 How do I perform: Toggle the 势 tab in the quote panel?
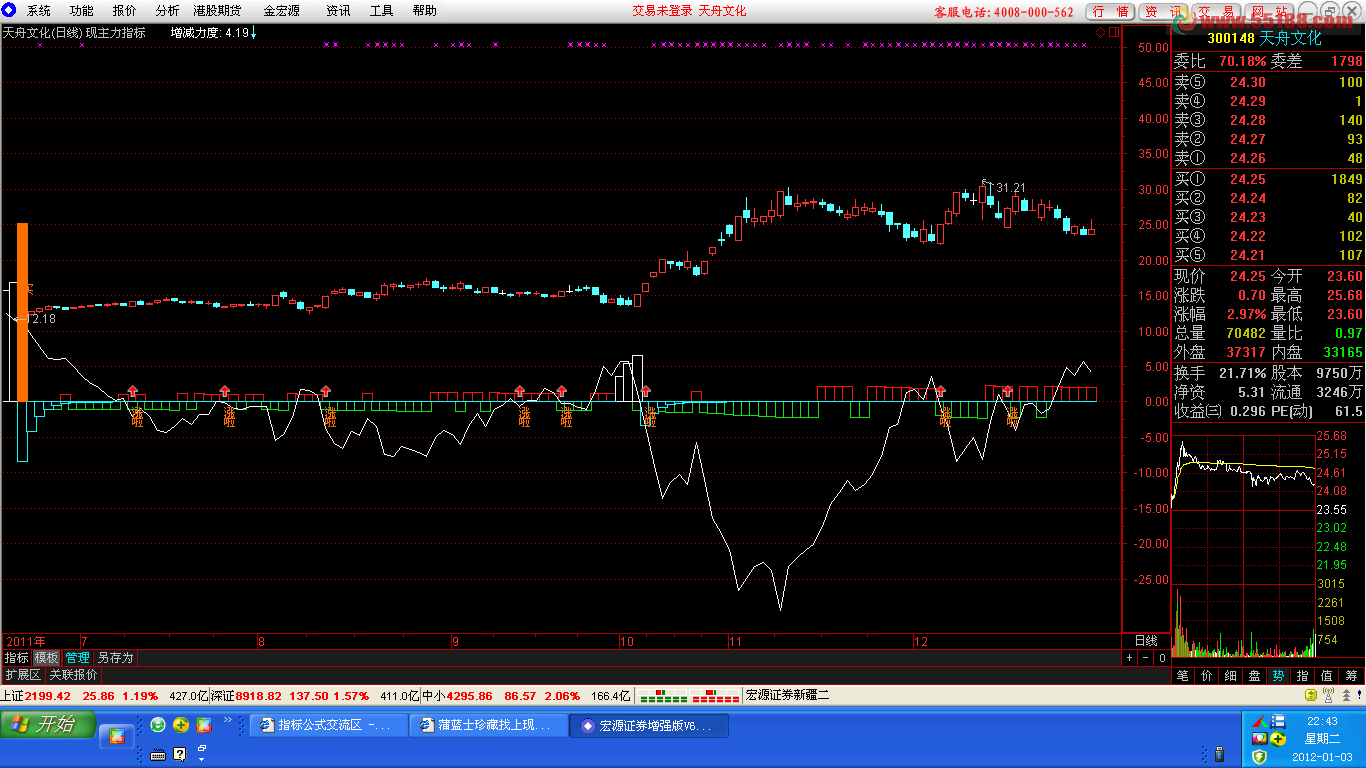(x=1278, y=676)
